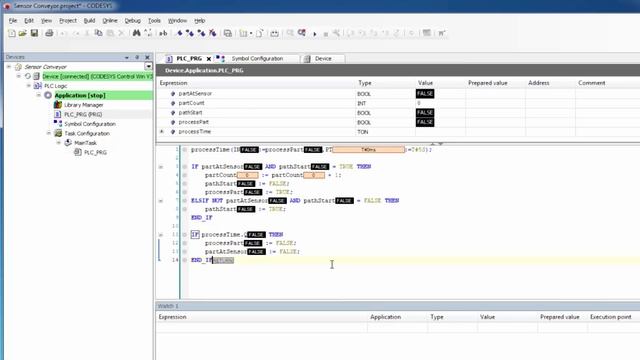Screen dimensions: 640x360
Task: Click the Watch 1 panel title
Action: (168, 306)
